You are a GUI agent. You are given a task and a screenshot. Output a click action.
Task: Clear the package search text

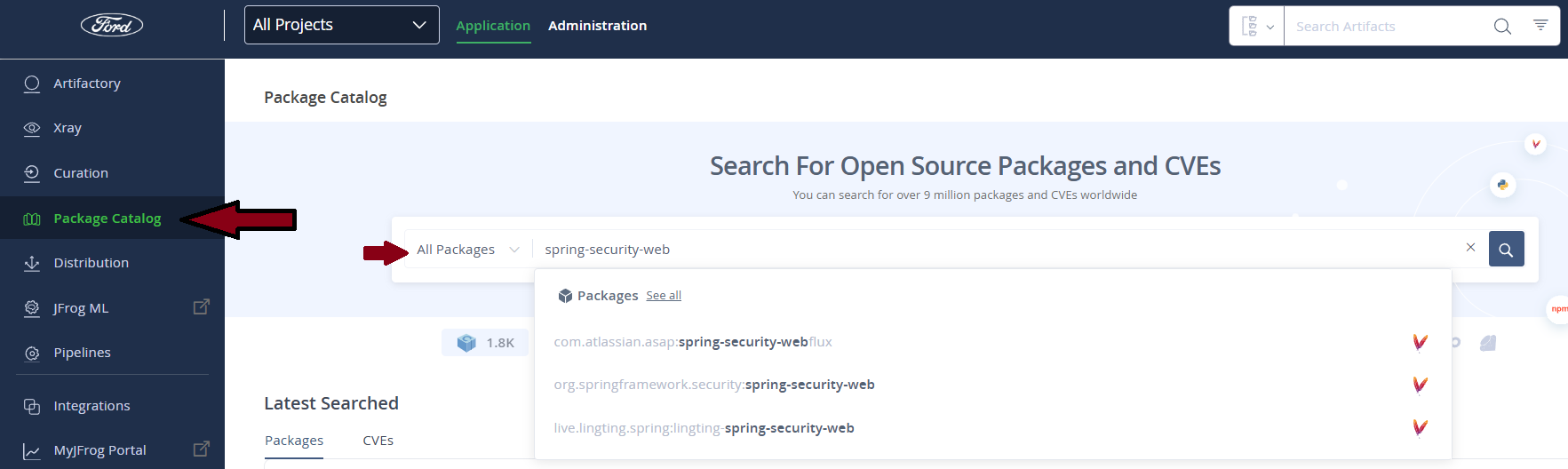1470,247
